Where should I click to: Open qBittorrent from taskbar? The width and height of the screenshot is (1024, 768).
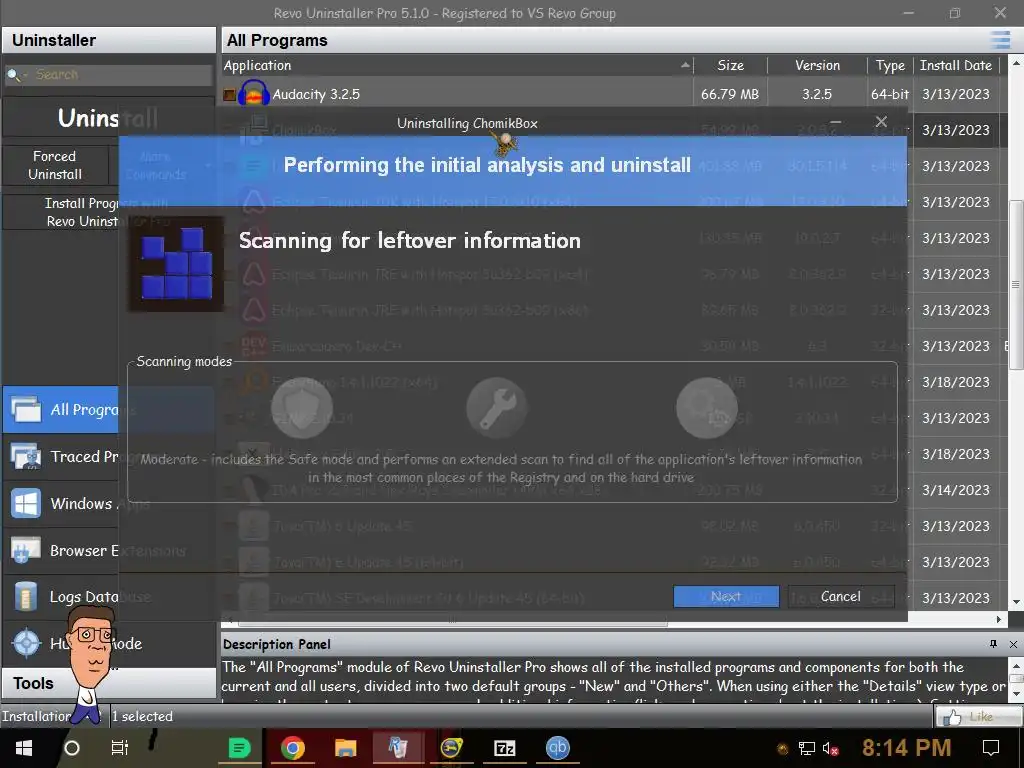(557, 748)
